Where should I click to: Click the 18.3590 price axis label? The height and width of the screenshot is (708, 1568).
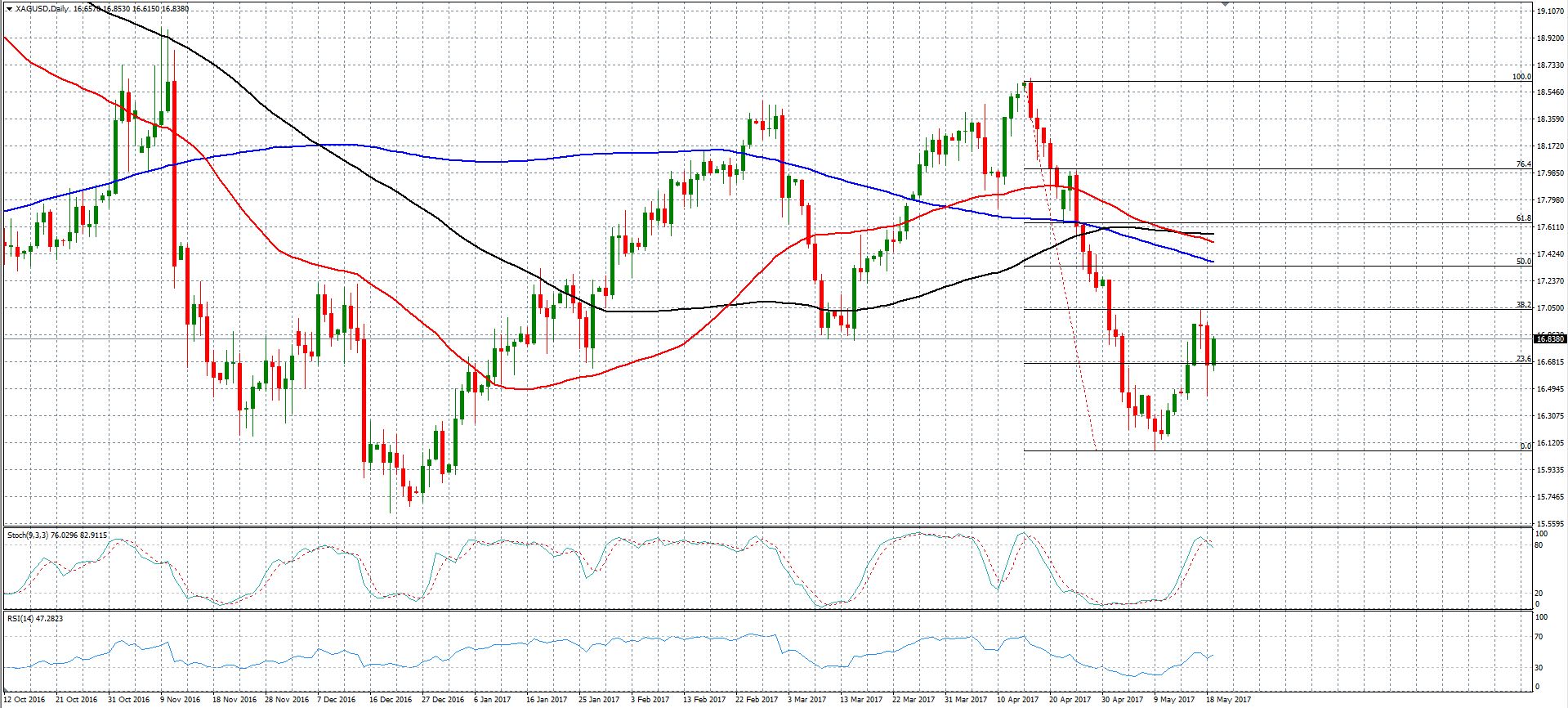pos(1550,119)
